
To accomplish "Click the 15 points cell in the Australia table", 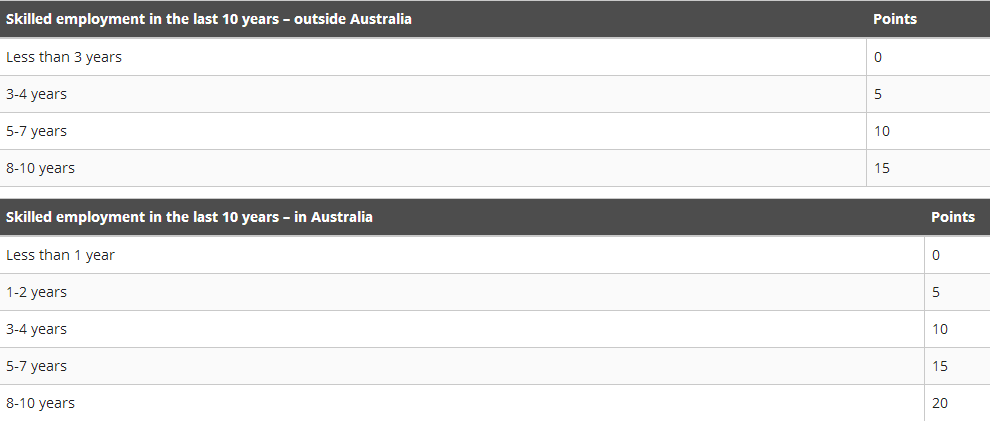I will 958,366.
